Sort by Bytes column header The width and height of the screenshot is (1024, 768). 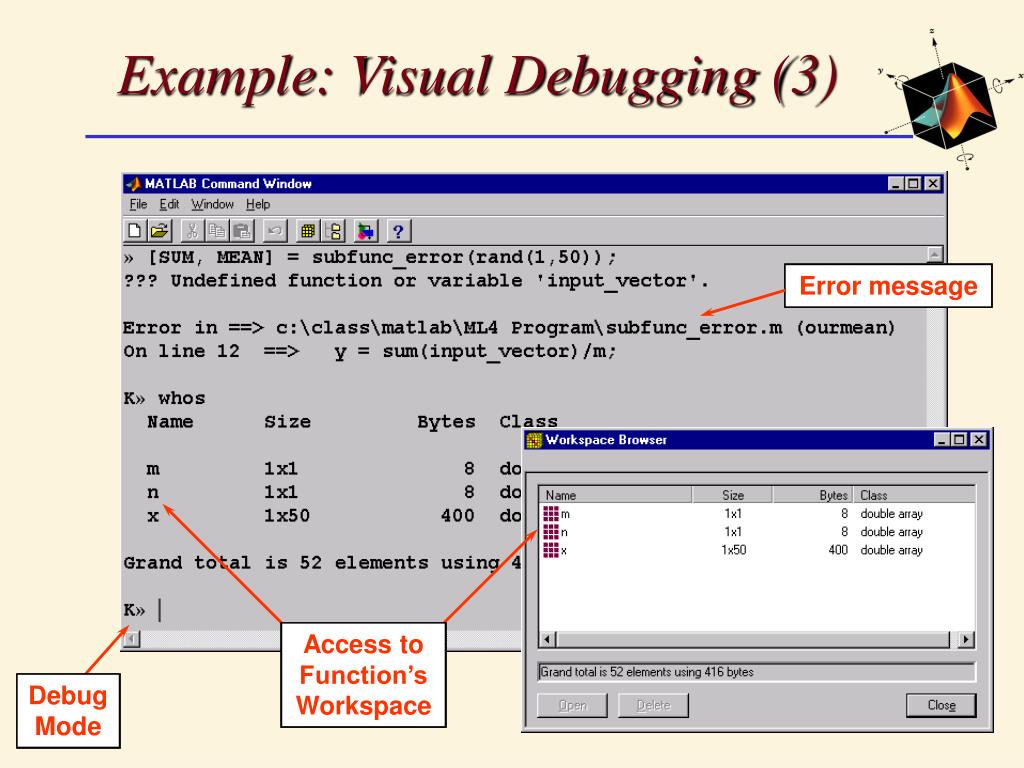click(813, 495)
